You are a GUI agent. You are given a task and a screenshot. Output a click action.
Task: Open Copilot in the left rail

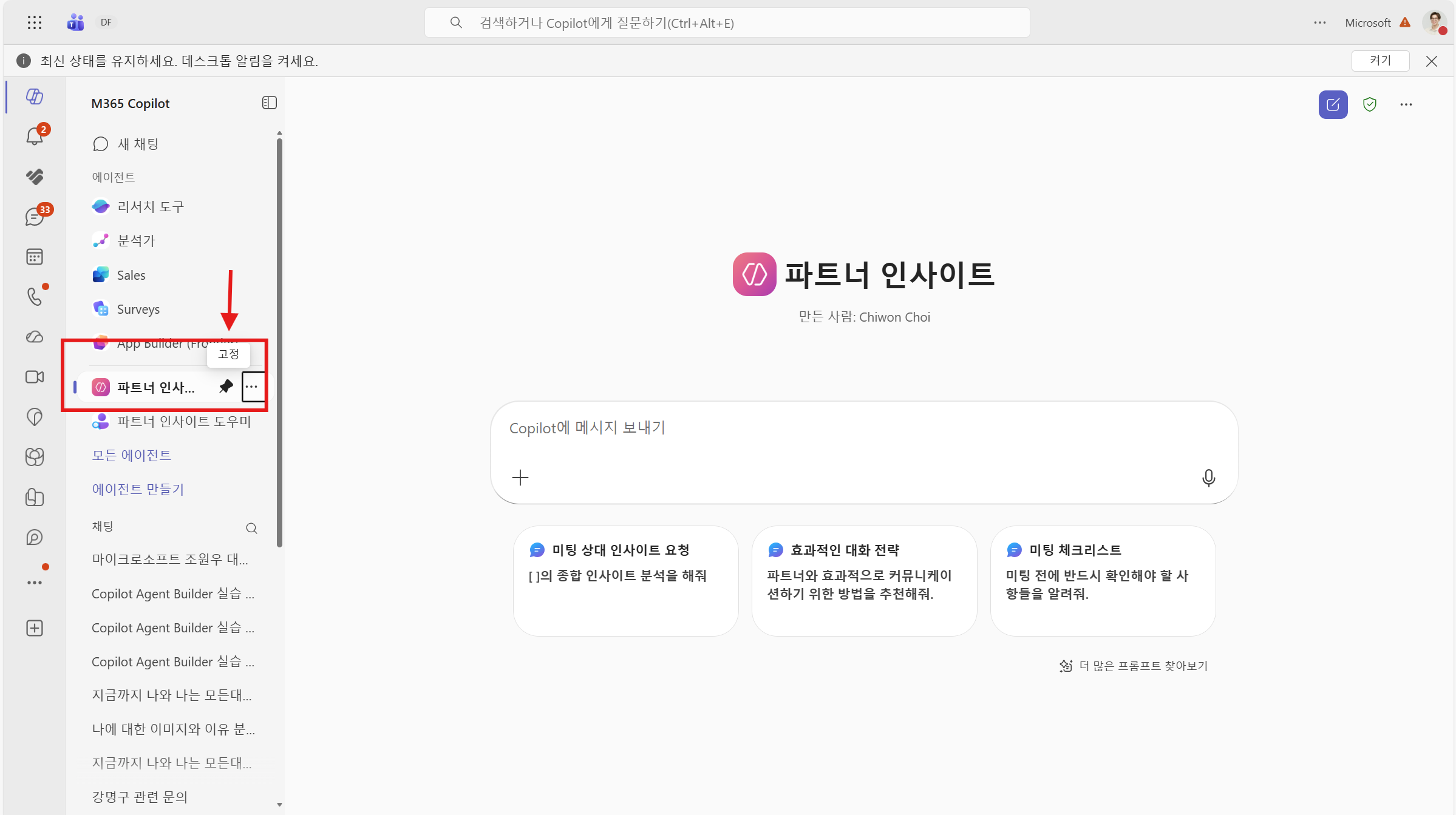(x=35, y=96)
